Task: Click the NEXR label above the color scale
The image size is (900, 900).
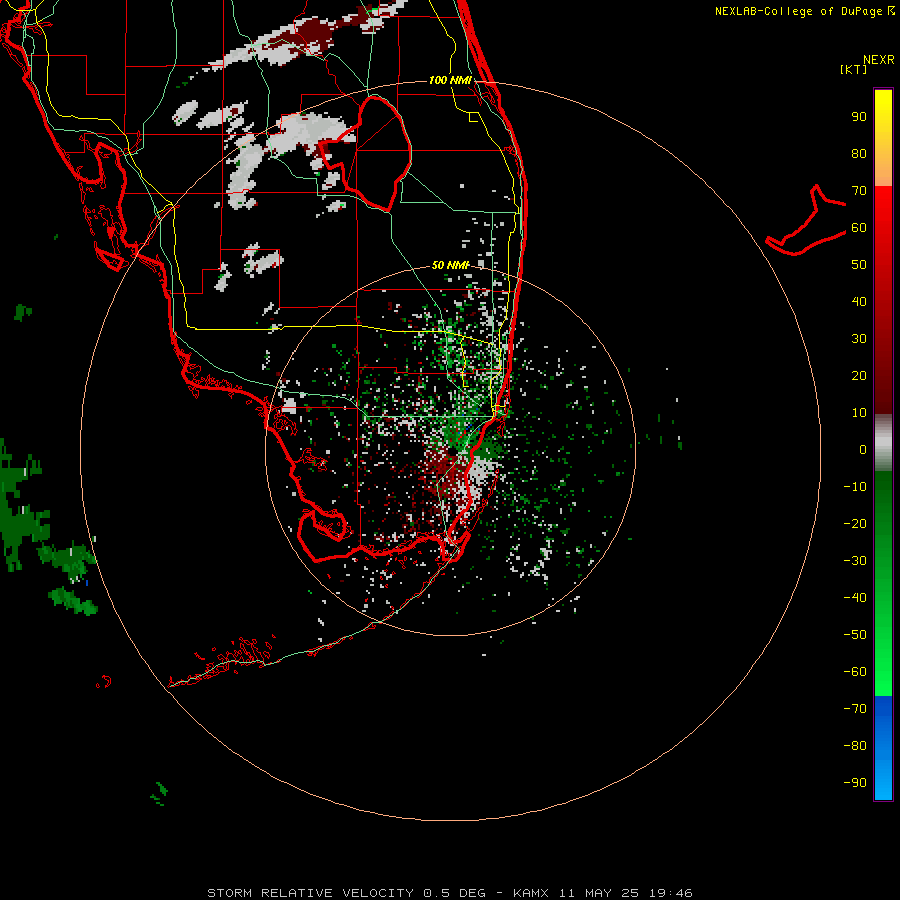Action: 879,60
